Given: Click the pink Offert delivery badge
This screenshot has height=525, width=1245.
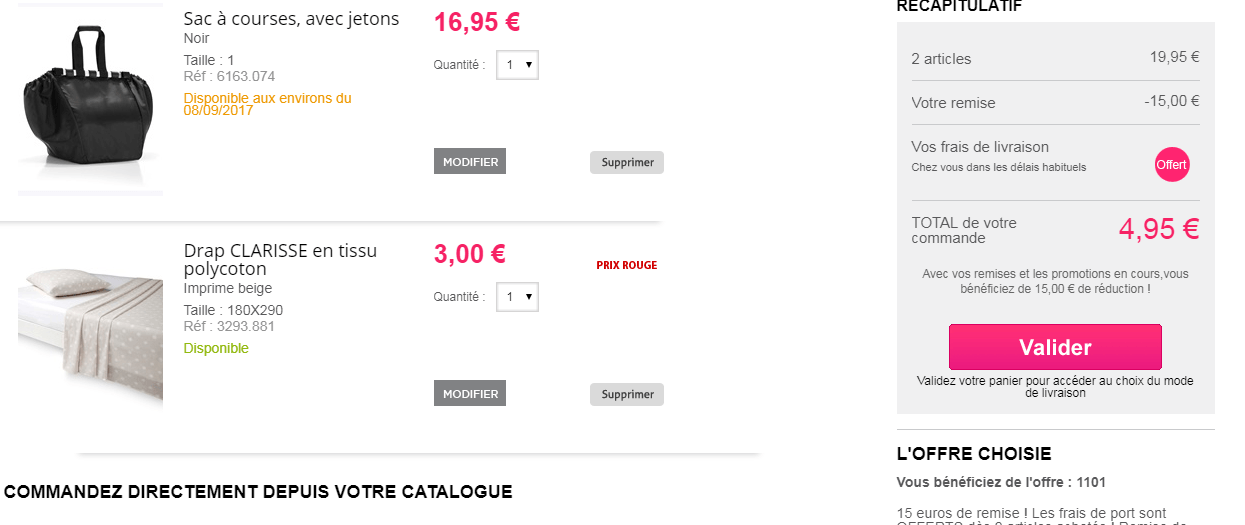Looking at the screenshot, I should (1172, 164).
